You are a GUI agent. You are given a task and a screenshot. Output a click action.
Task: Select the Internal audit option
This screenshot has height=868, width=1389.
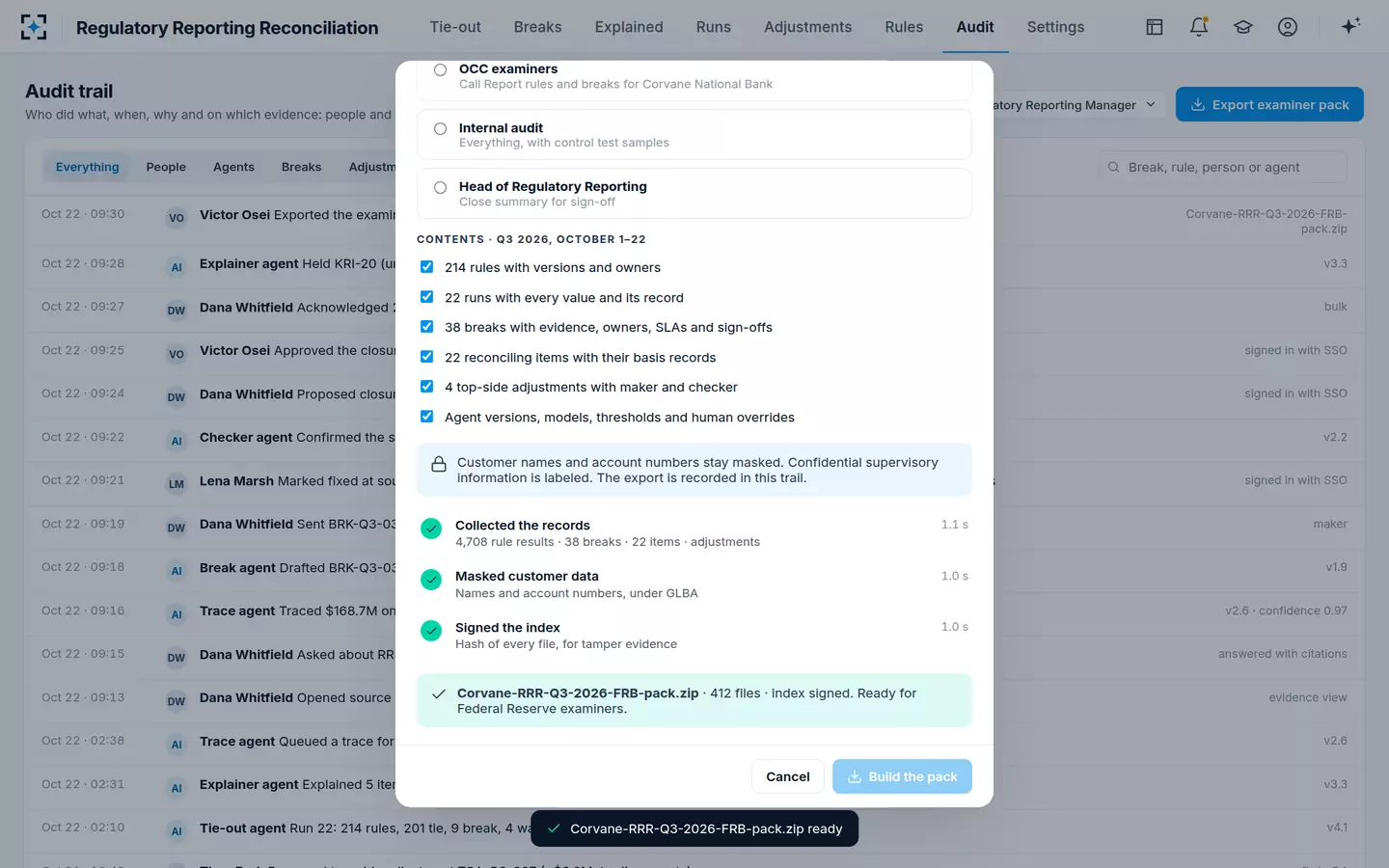[x=694, y=135]
